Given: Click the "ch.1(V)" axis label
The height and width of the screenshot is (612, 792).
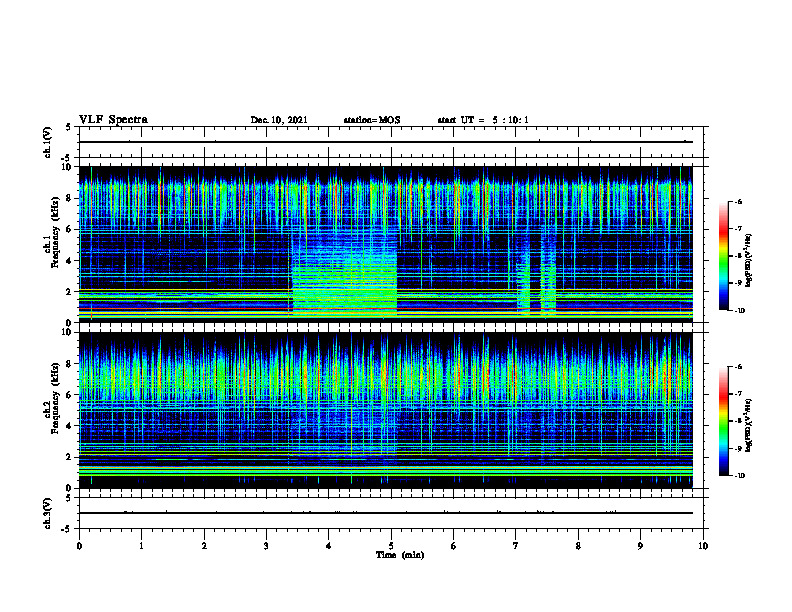Looking at the screenshot, I should coord(48,142).
